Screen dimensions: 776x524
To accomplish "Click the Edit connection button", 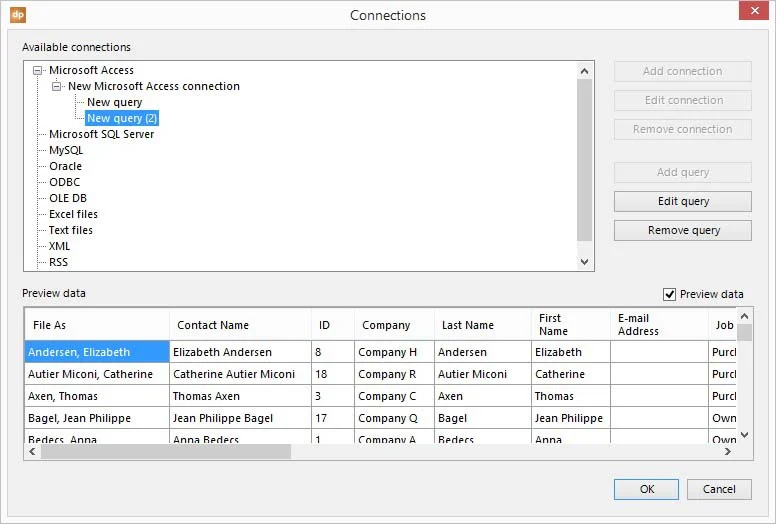I will (682, 100).
